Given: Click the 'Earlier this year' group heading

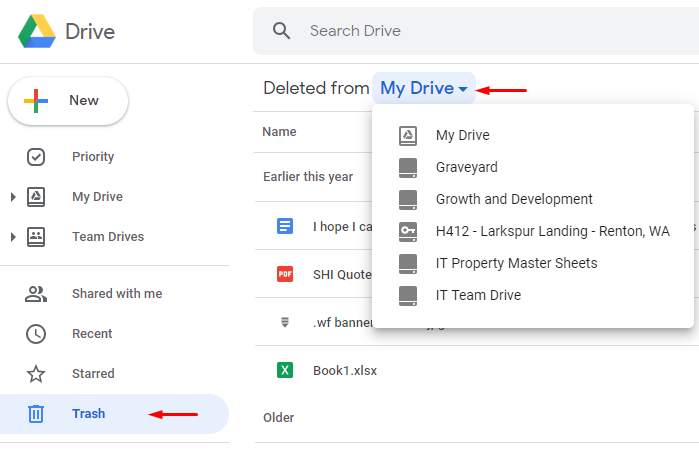Looking at the screenshot, I should (x=308, y=177).
